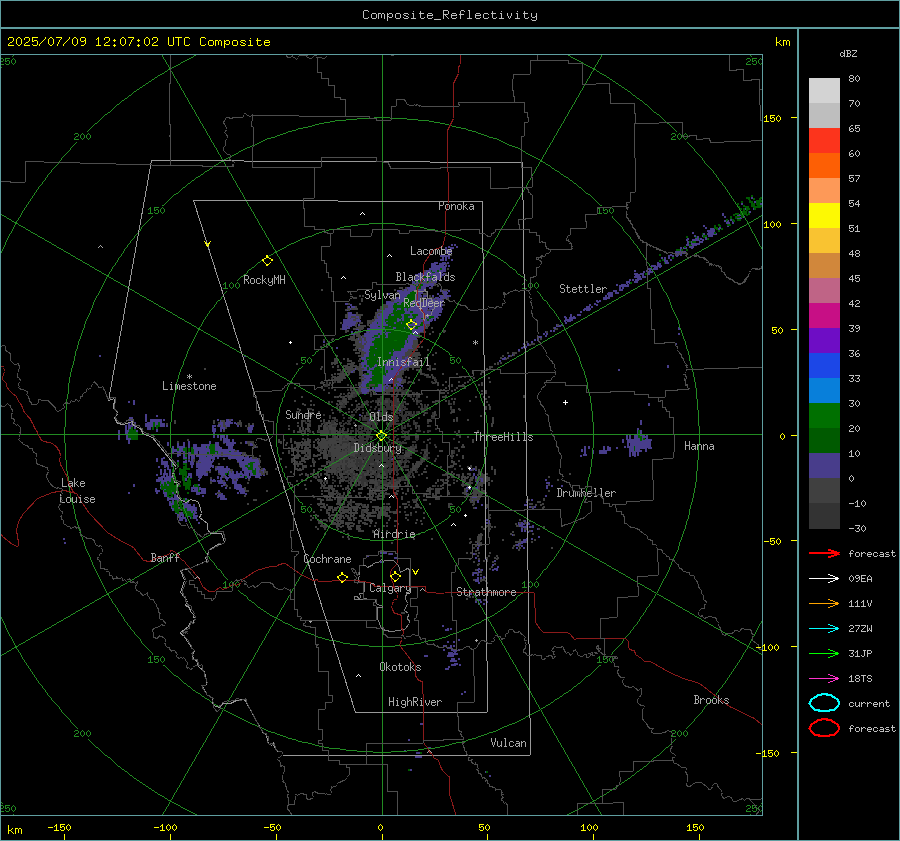
Task: Click the yellow diamond marker near Cochrane
Action: [343, 577]
